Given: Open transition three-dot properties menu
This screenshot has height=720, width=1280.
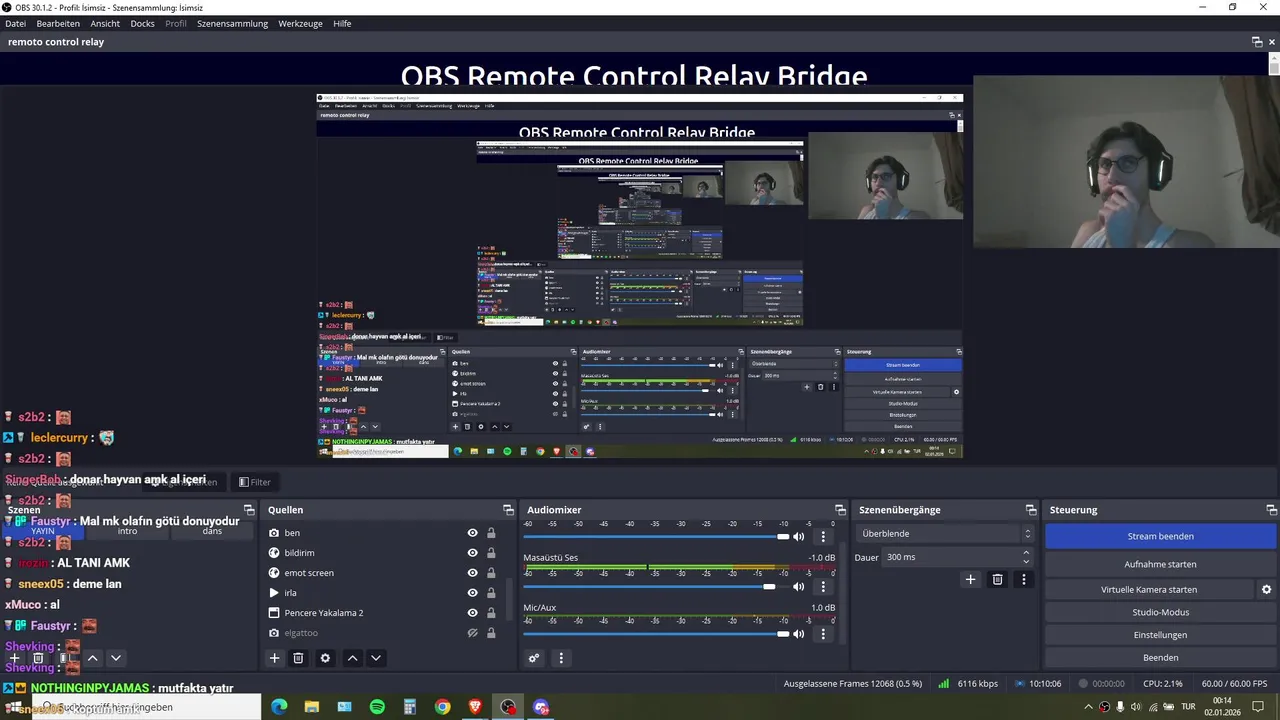Looking at the screenshot, I should 1023,579.
